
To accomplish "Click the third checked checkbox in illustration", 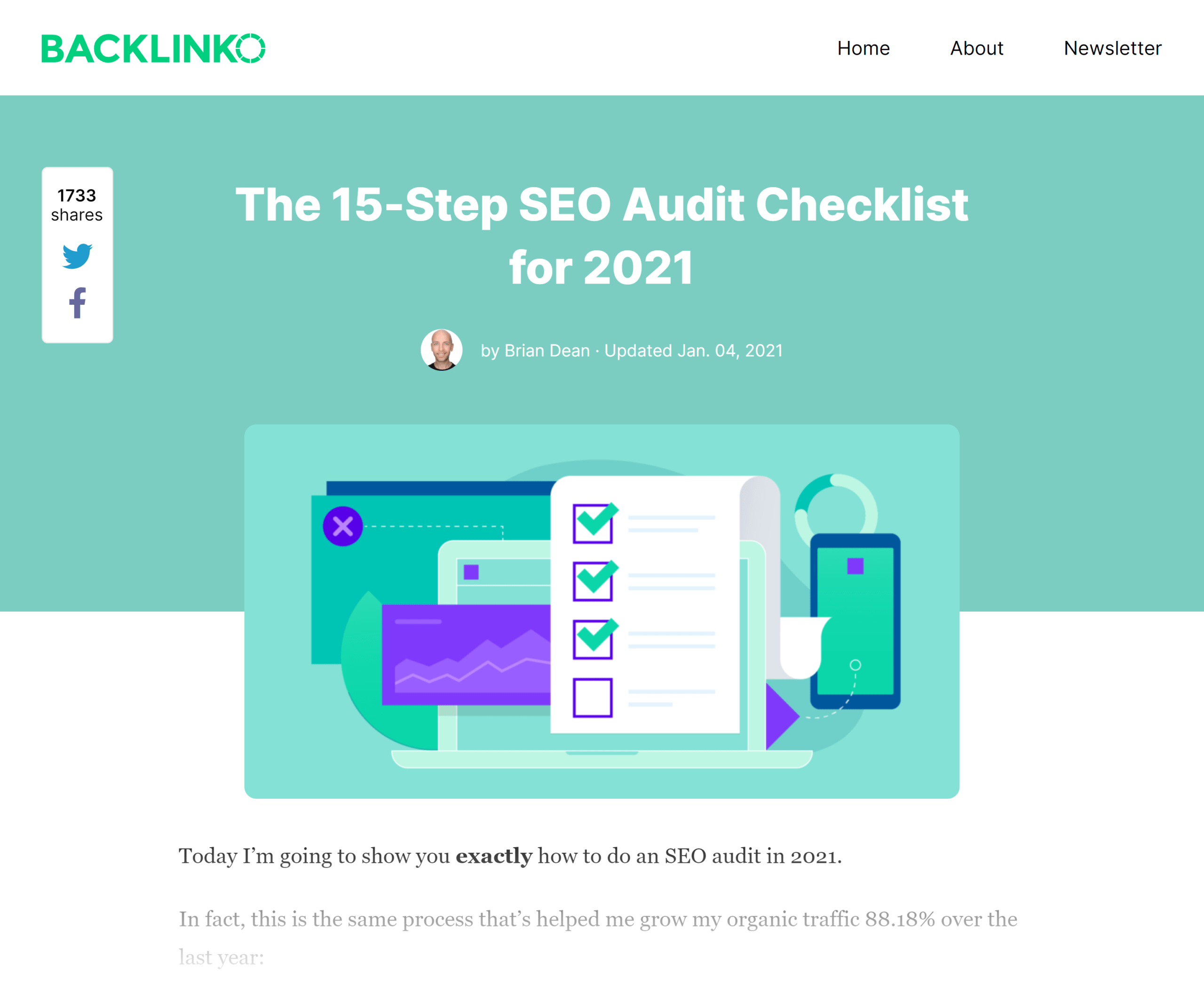I will point(593,639).
